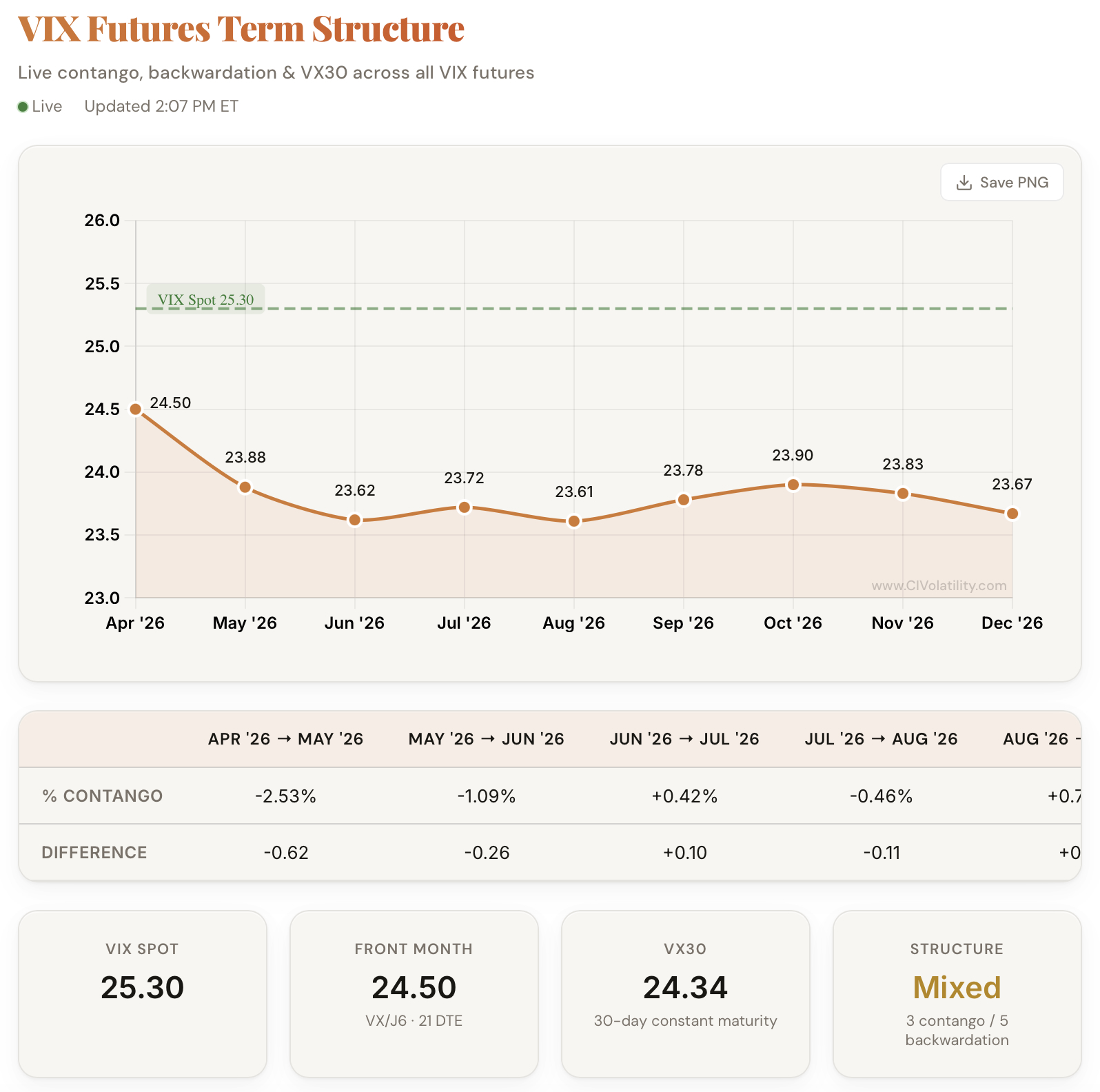The height and width of the screenshot is (1092, 1100).
Task: Click the Jun '26 data point at 23.62
Action: pos(355,520)
